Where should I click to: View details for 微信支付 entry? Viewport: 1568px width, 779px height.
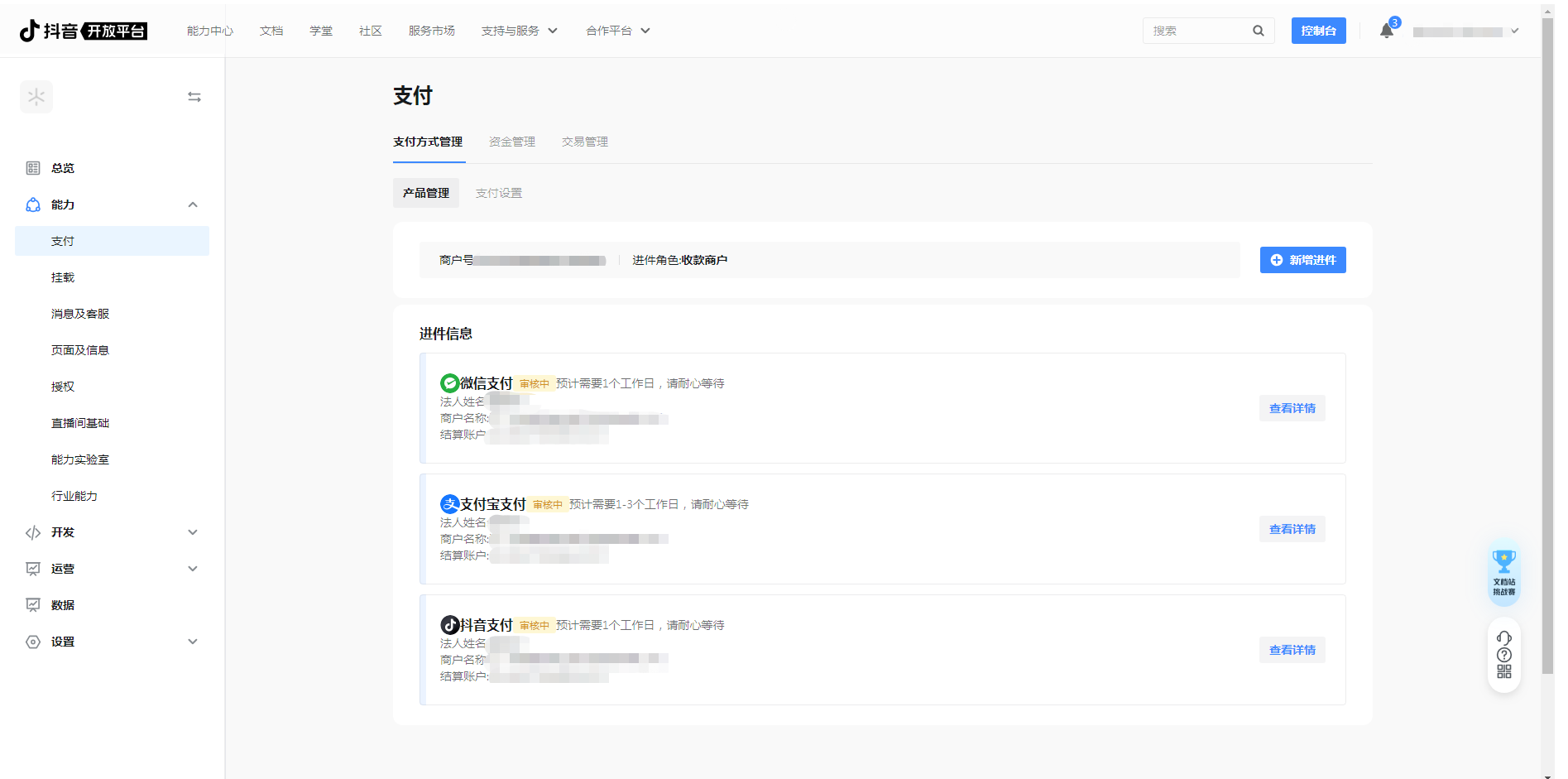(x=1292, y=408)
